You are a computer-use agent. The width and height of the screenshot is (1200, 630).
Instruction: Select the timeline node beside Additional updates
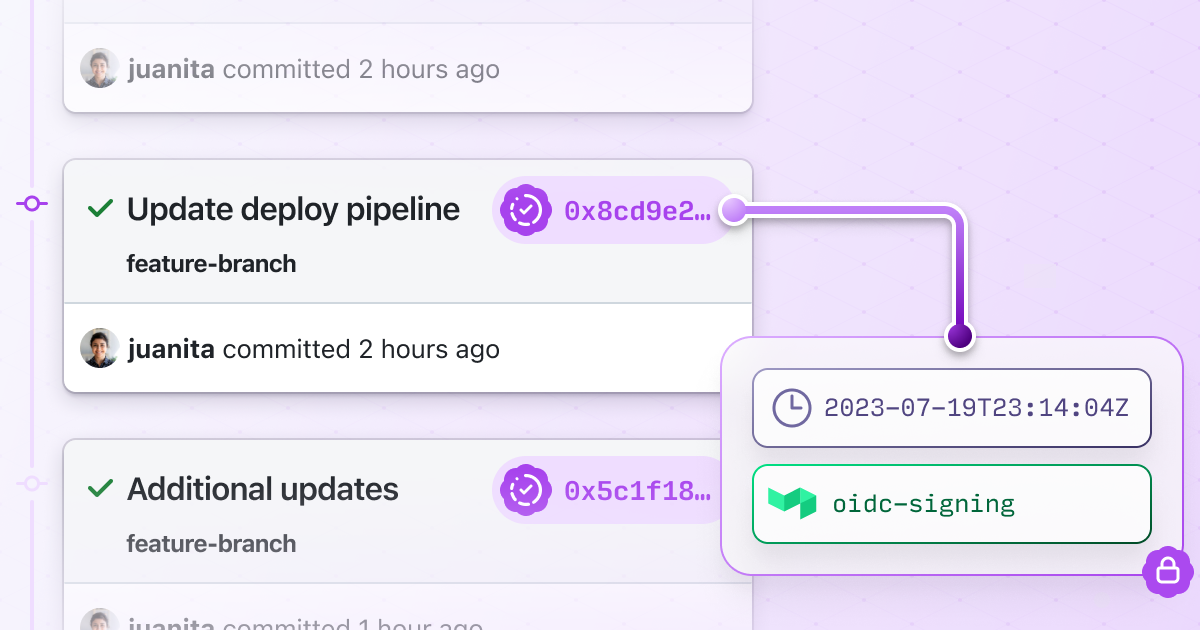click(32, 484)
